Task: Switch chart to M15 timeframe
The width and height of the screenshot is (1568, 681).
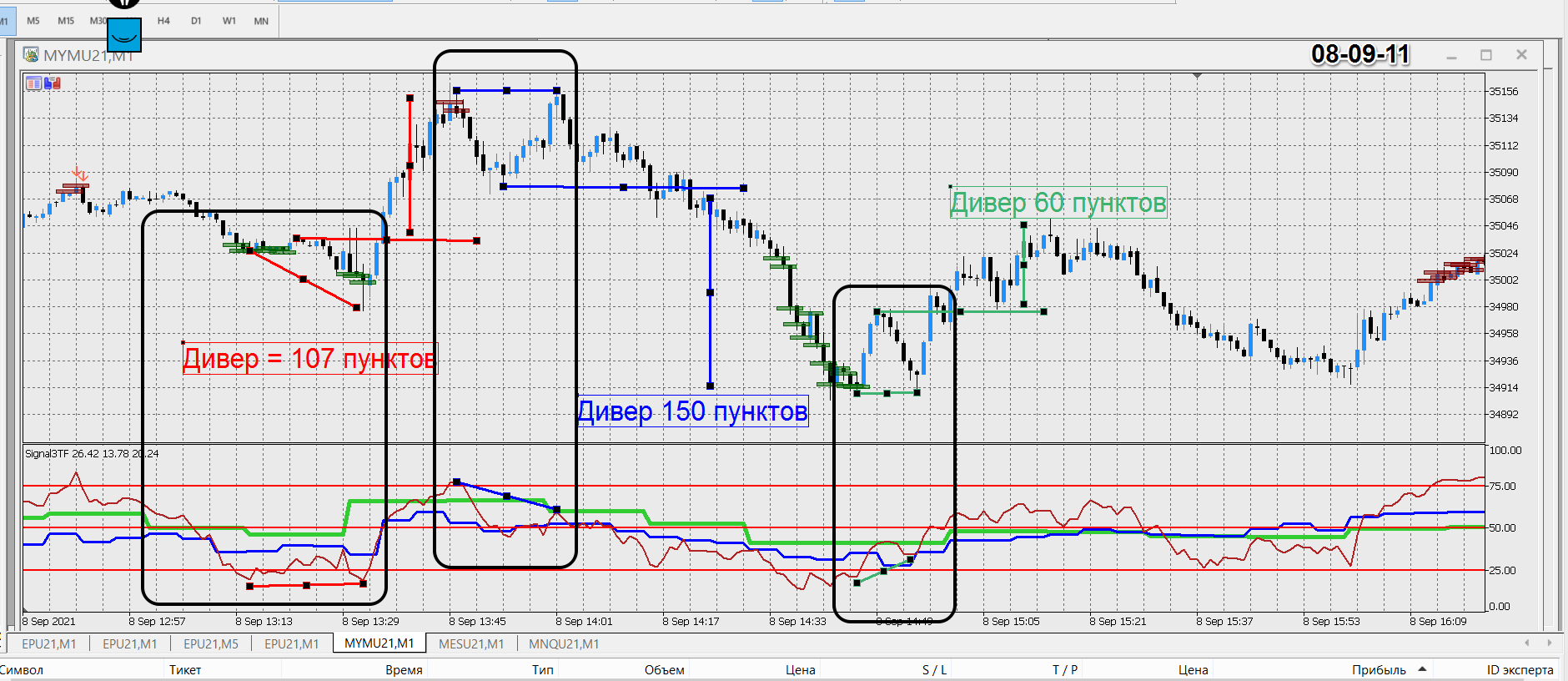Action: [x=66, y=21]
